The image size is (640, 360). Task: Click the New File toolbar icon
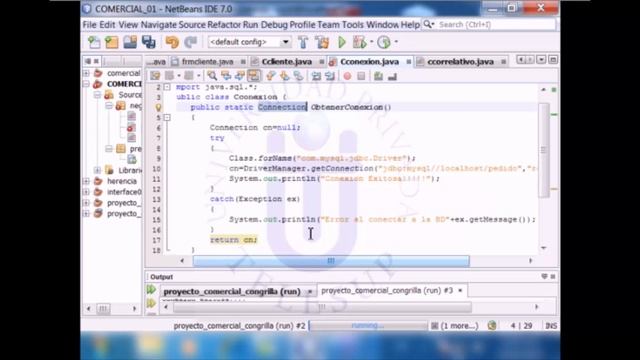coord(94,42)
